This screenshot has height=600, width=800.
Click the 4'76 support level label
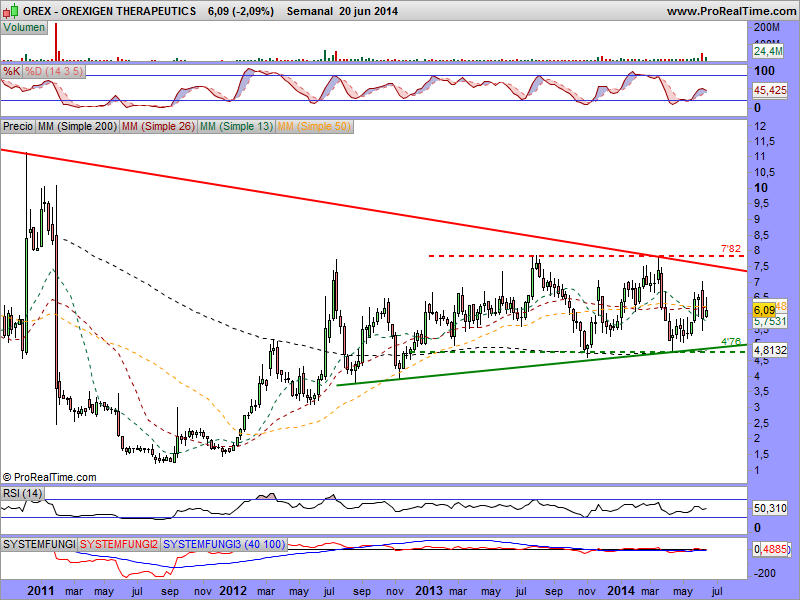[731, 341]
